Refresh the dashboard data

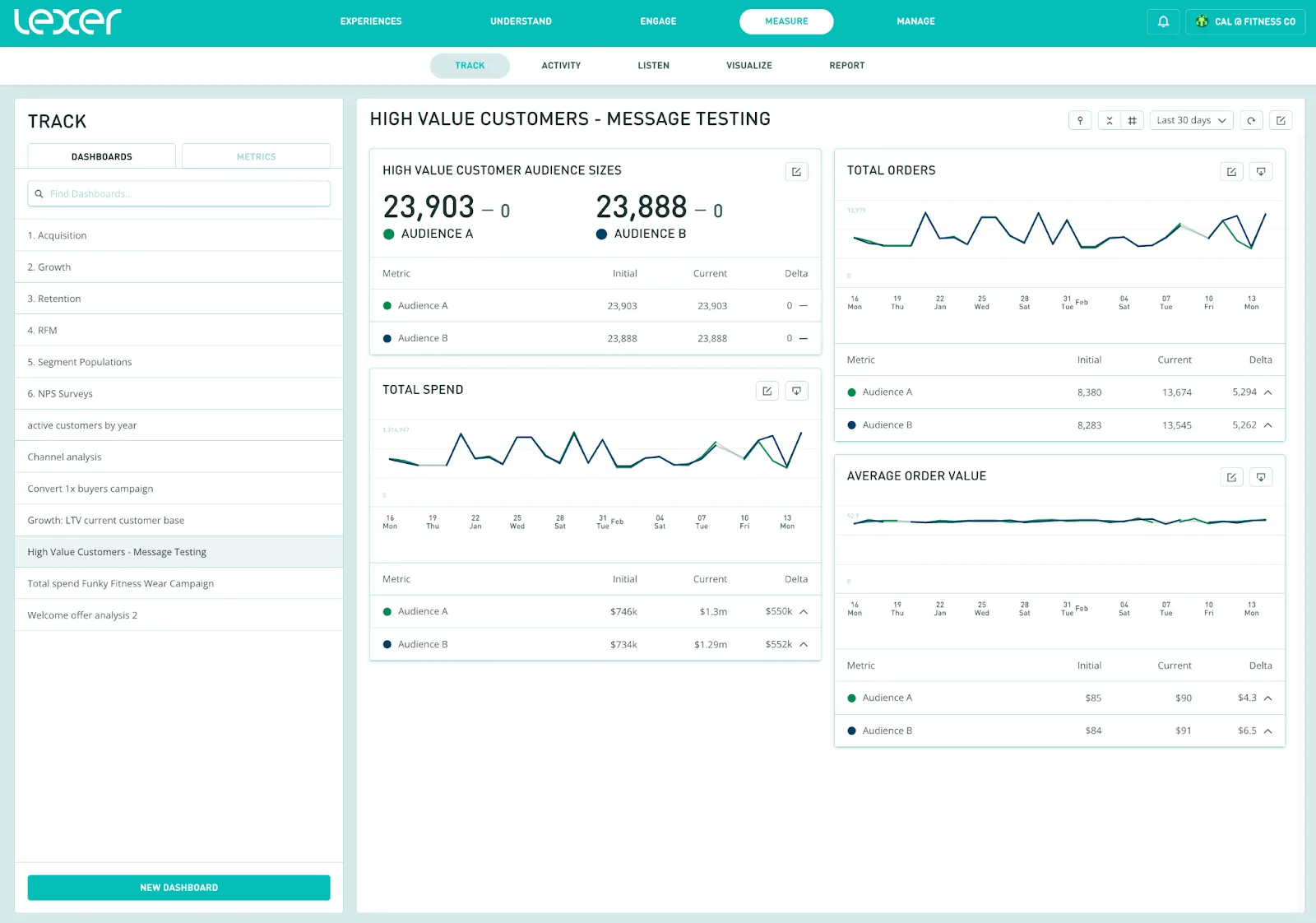click(1251, 120)
